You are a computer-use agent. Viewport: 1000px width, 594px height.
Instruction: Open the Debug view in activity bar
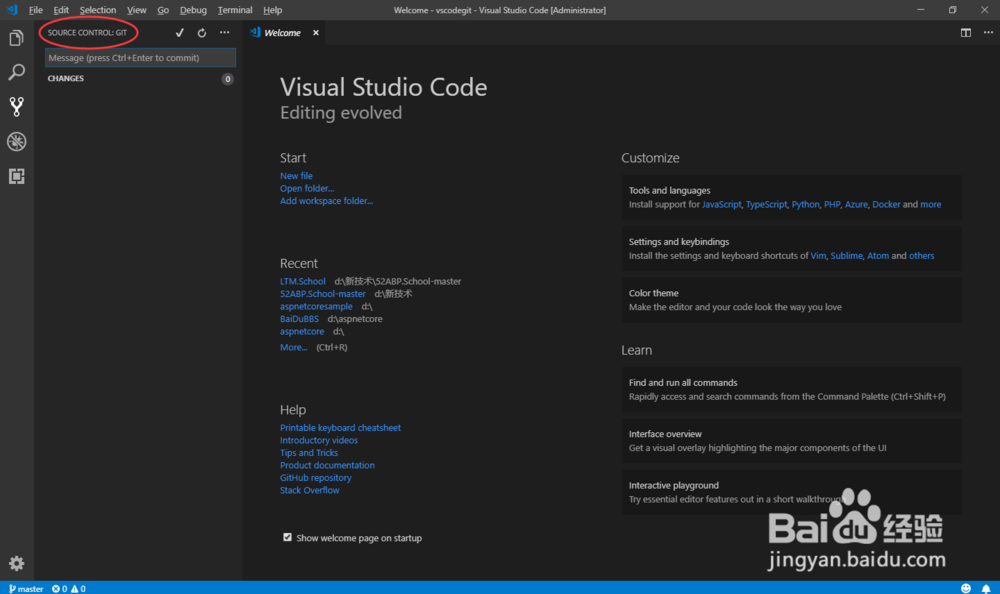coord(17,141)
